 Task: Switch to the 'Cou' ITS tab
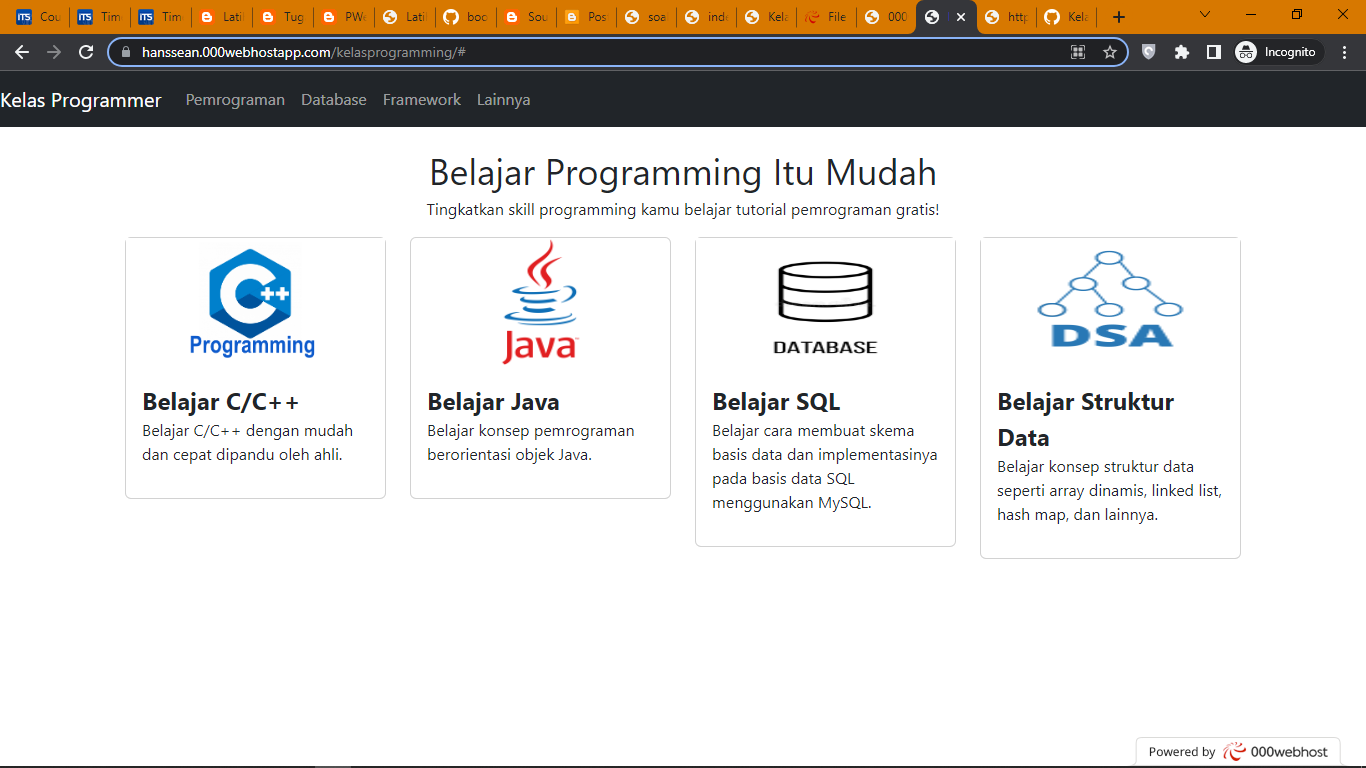[38, 17]
